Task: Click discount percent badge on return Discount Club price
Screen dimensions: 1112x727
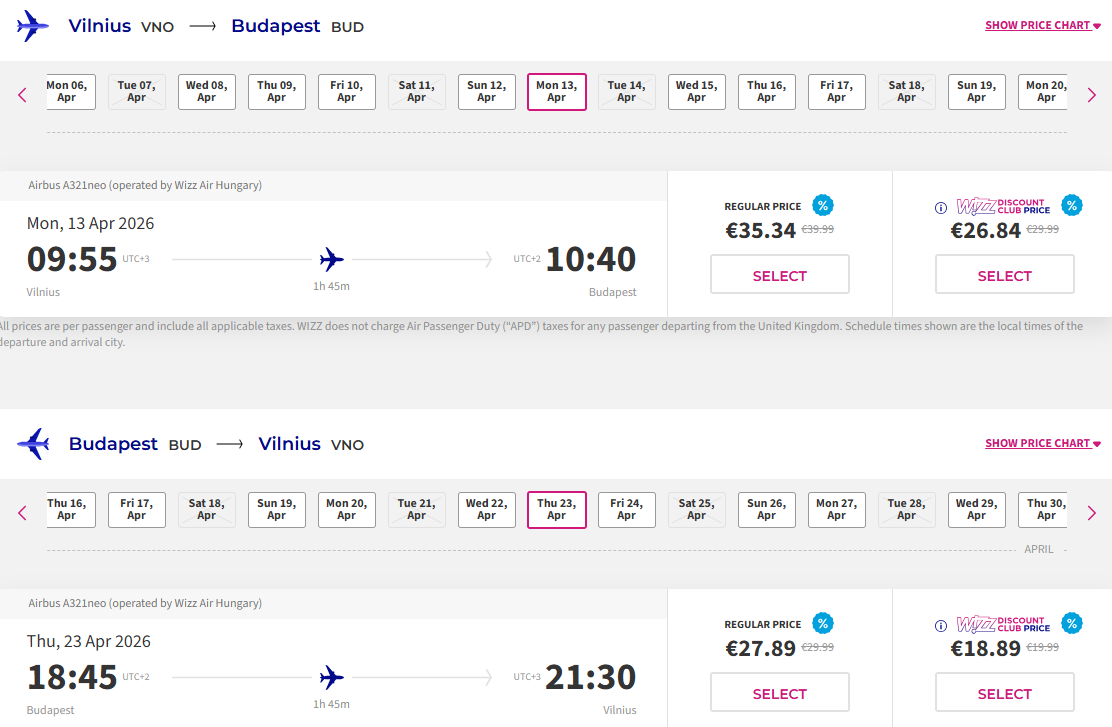Action: 1071,624
